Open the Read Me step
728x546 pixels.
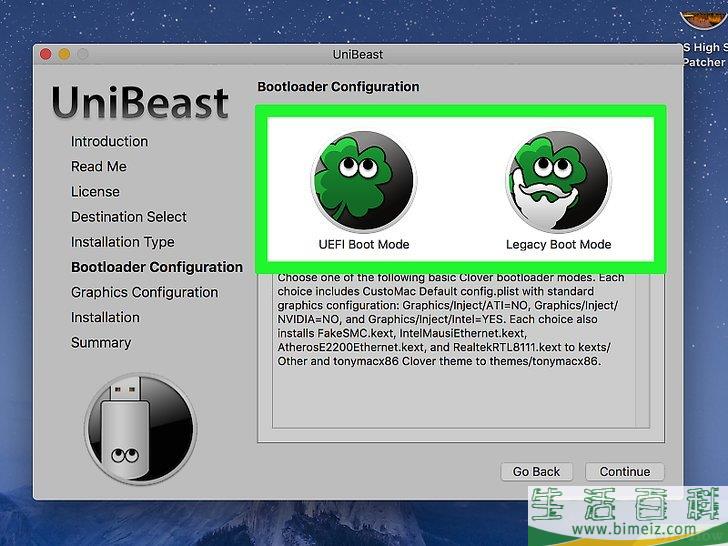[98, 166]
